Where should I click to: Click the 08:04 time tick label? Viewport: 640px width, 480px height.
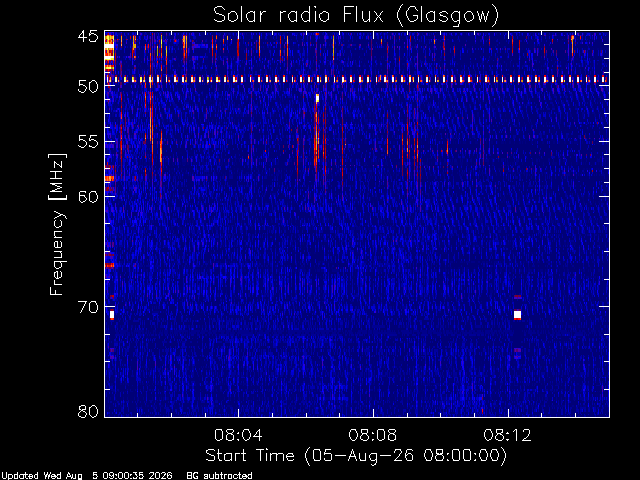tap(238, 435)
